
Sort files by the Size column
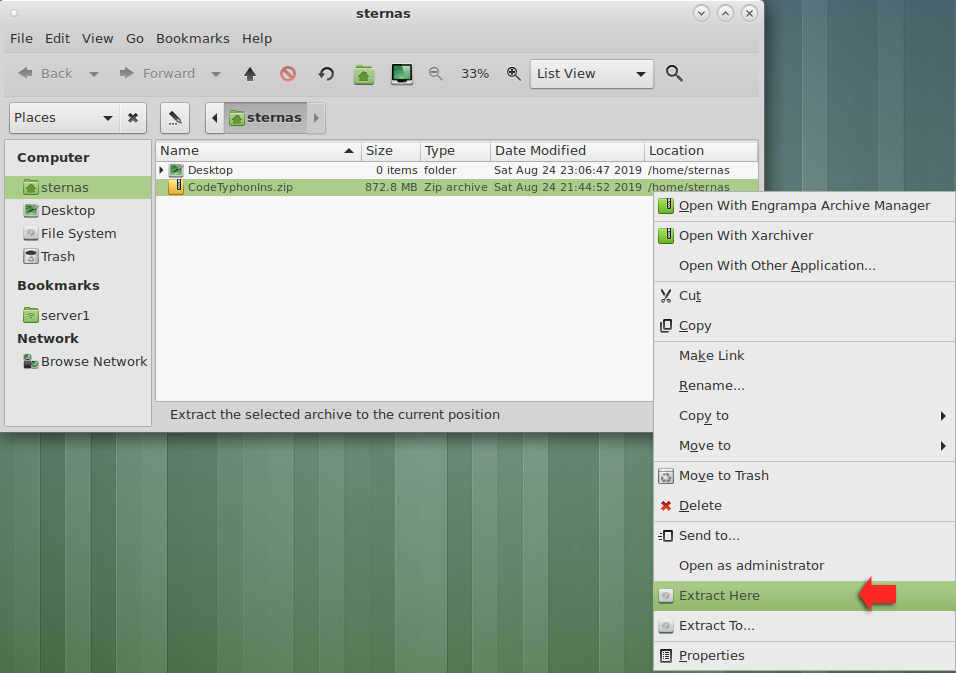(x=391, y=151)
